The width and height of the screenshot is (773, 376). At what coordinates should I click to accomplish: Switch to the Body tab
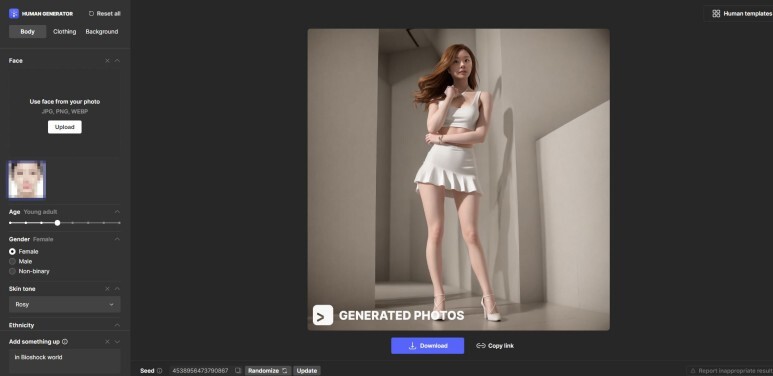(28, 32)
